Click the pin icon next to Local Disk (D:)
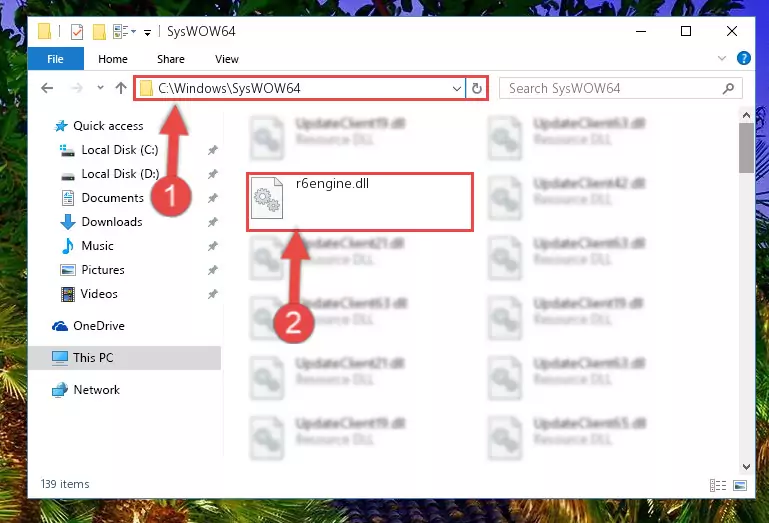769x523 pixels. click(x=212, y=174)
